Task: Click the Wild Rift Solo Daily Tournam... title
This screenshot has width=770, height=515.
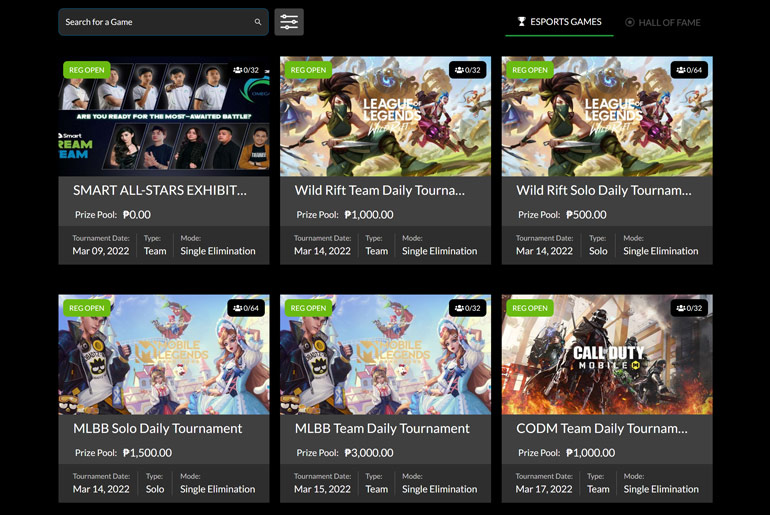Action: point(604,190)
